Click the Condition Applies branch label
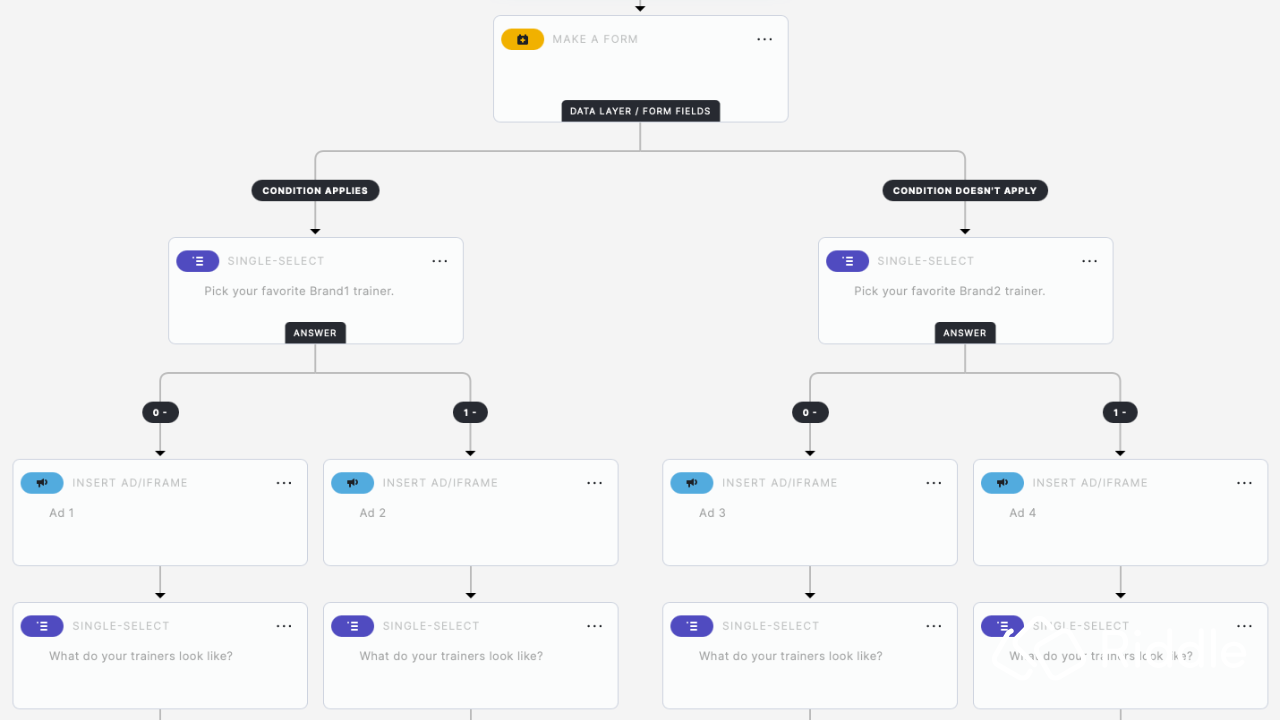Image resolution: width=1280 pixels, height=720 pixels. pos(315,190)
